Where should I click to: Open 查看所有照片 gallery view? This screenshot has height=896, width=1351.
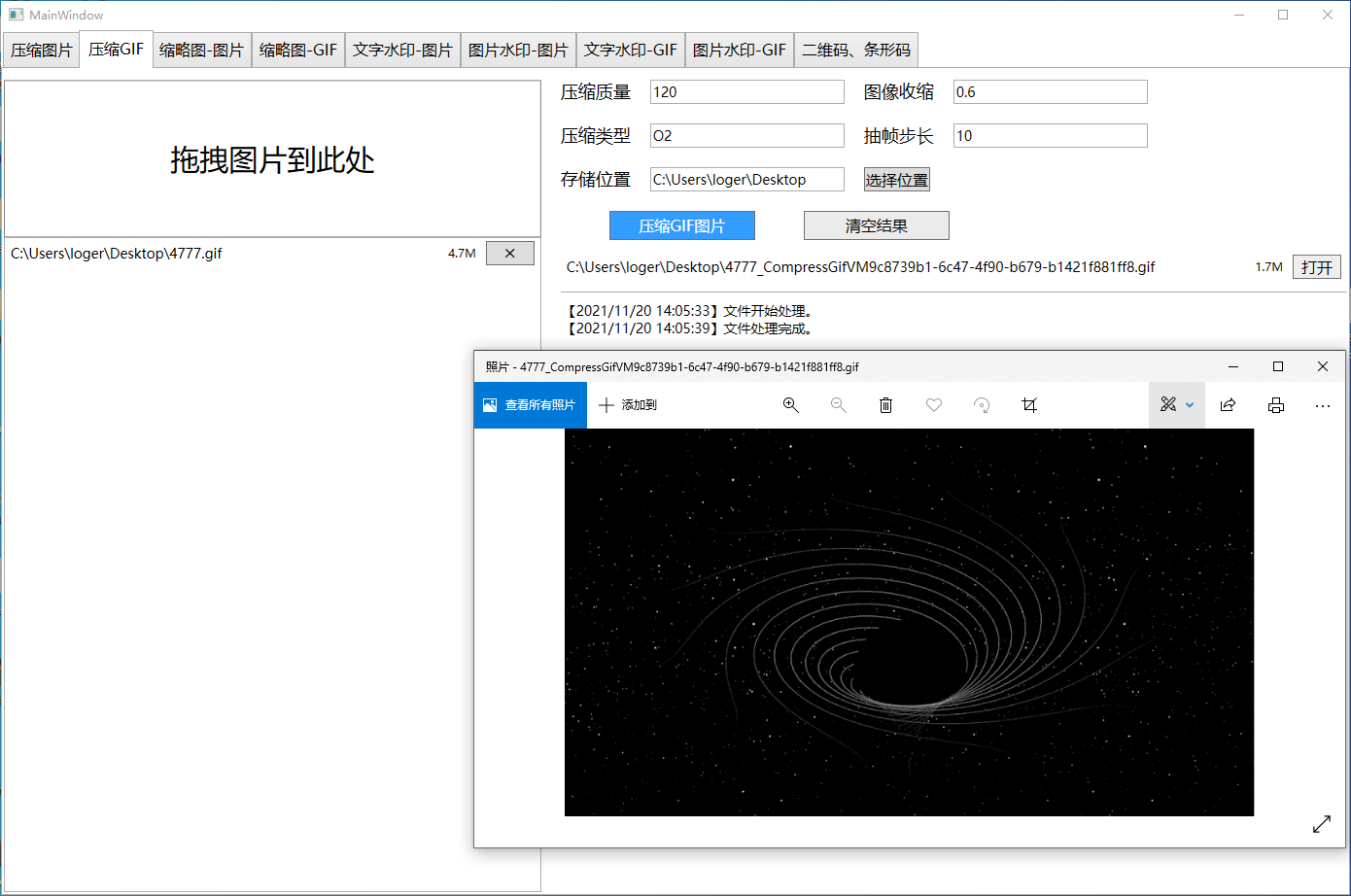(530, 404)
